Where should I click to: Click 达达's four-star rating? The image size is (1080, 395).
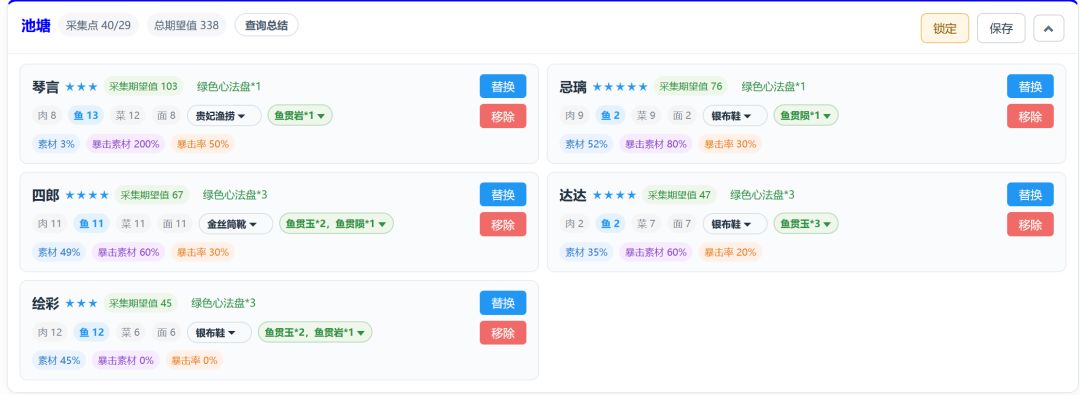click(614, 195)
